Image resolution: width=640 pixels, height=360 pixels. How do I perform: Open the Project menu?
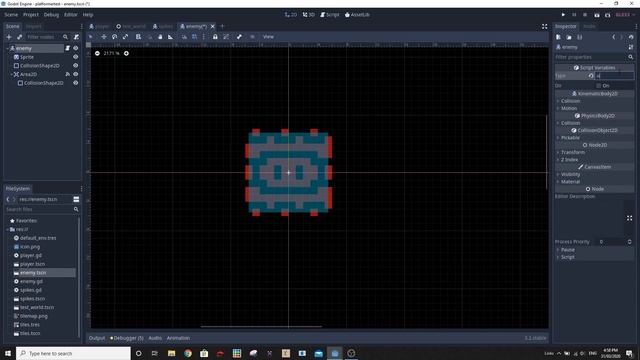tap(31, 15)
